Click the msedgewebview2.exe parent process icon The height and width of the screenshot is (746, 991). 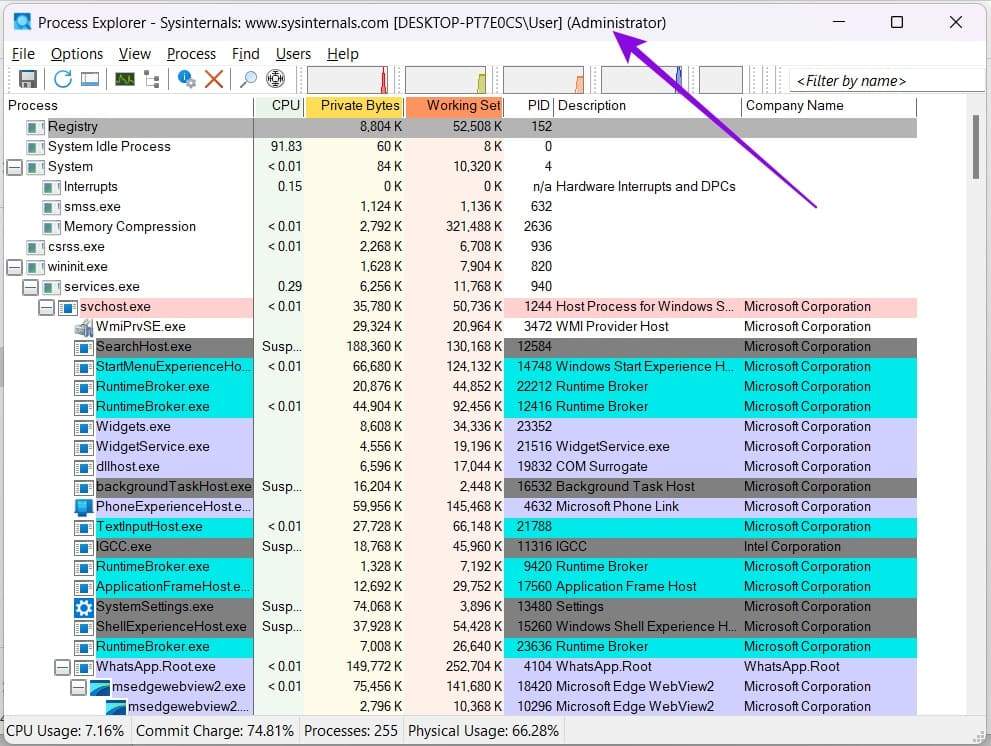(100, 687)
